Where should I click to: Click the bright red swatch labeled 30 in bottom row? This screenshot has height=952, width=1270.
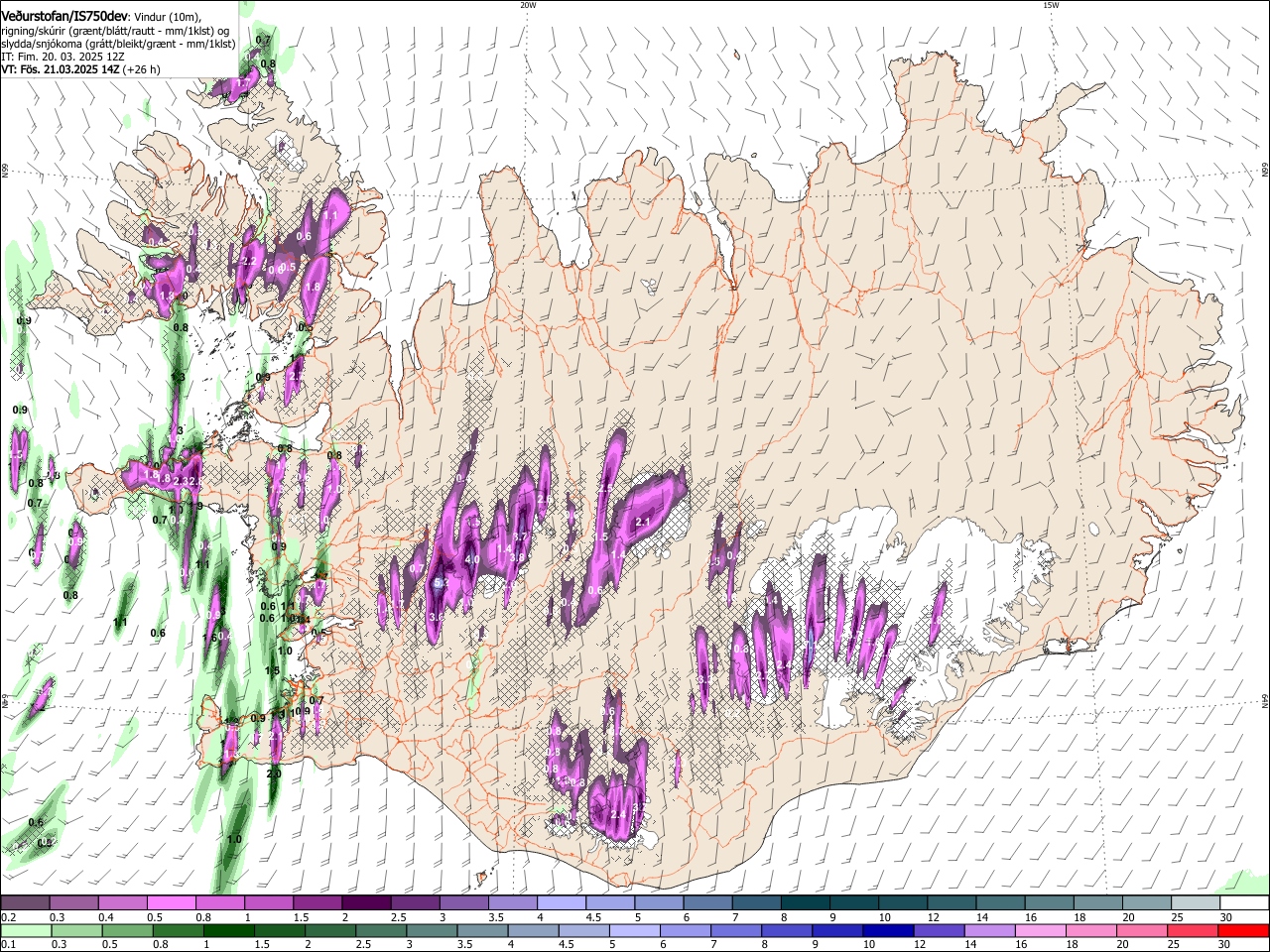pyautogui.click(x=1244, y=930)
